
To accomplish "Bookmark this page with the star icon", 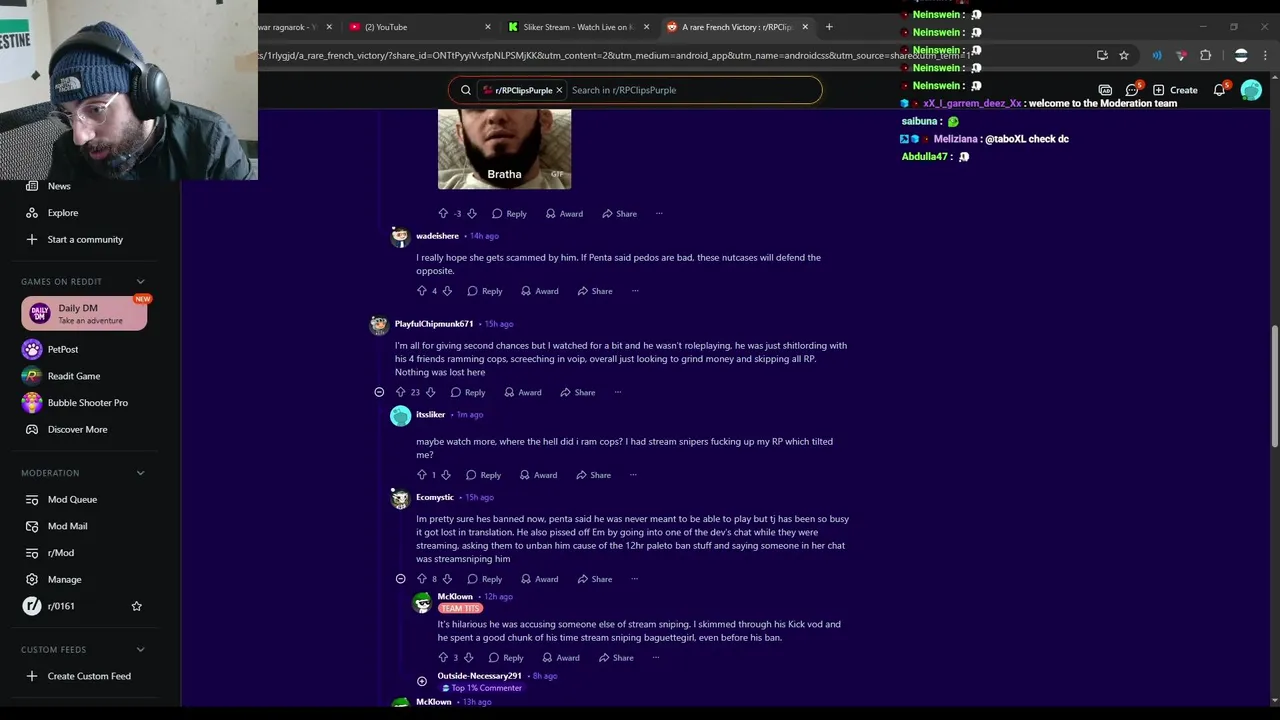I will click(1124, 55).
